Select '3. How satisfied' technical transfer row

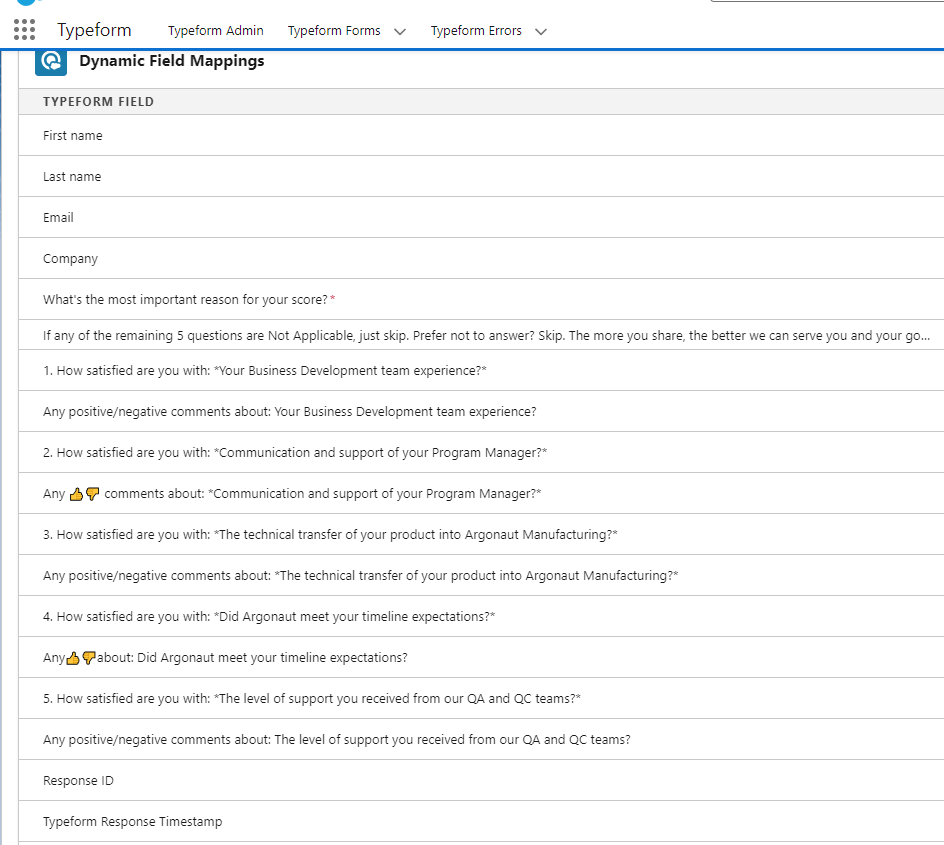pyautogui.click(x=481, y=534)
